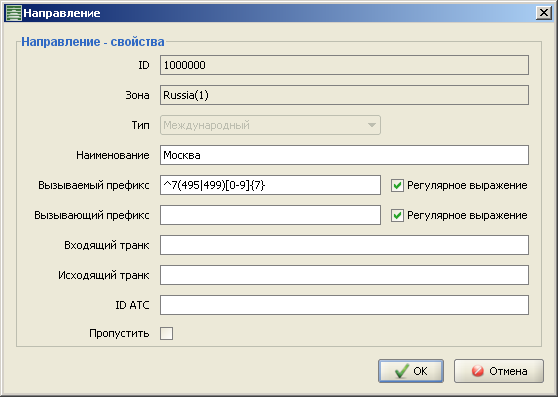The image size is (558, 397).
Task: Click the Входящий транк label
Action: pyautogui.click(x=106, y=245)
